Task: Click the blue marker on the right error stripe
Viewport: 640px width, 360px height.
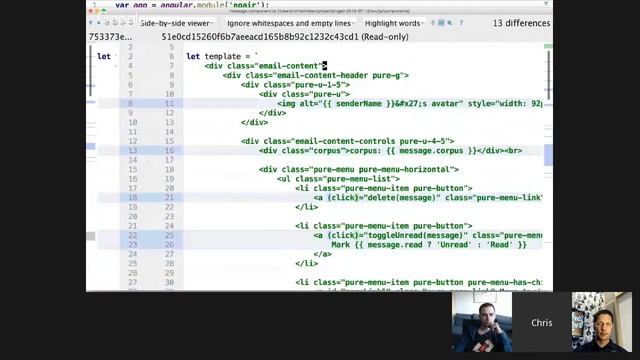Action: [x=548, y=155]
